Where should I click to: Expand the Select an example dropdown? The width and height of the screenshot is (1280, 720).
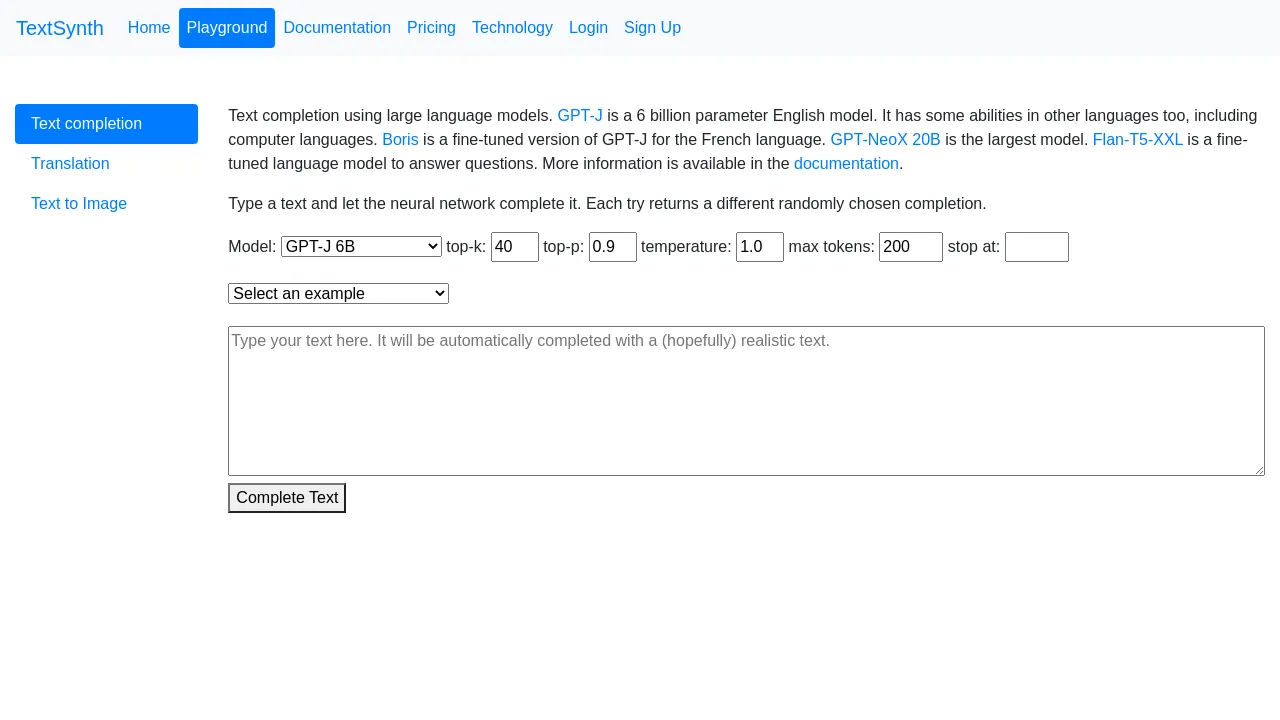tap(338, 293)
